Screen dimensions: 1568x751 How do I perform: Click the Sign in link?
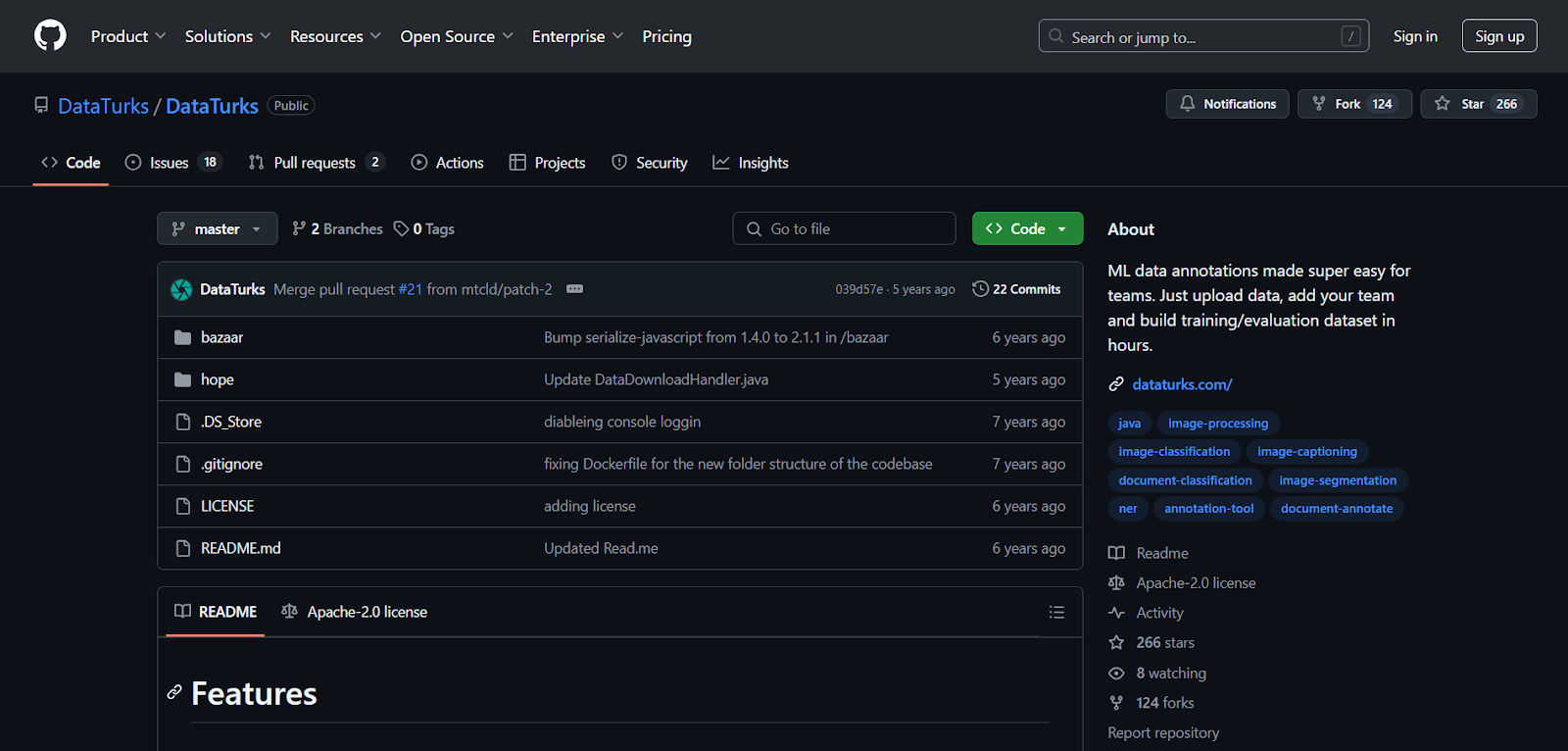click(1415, 36)
